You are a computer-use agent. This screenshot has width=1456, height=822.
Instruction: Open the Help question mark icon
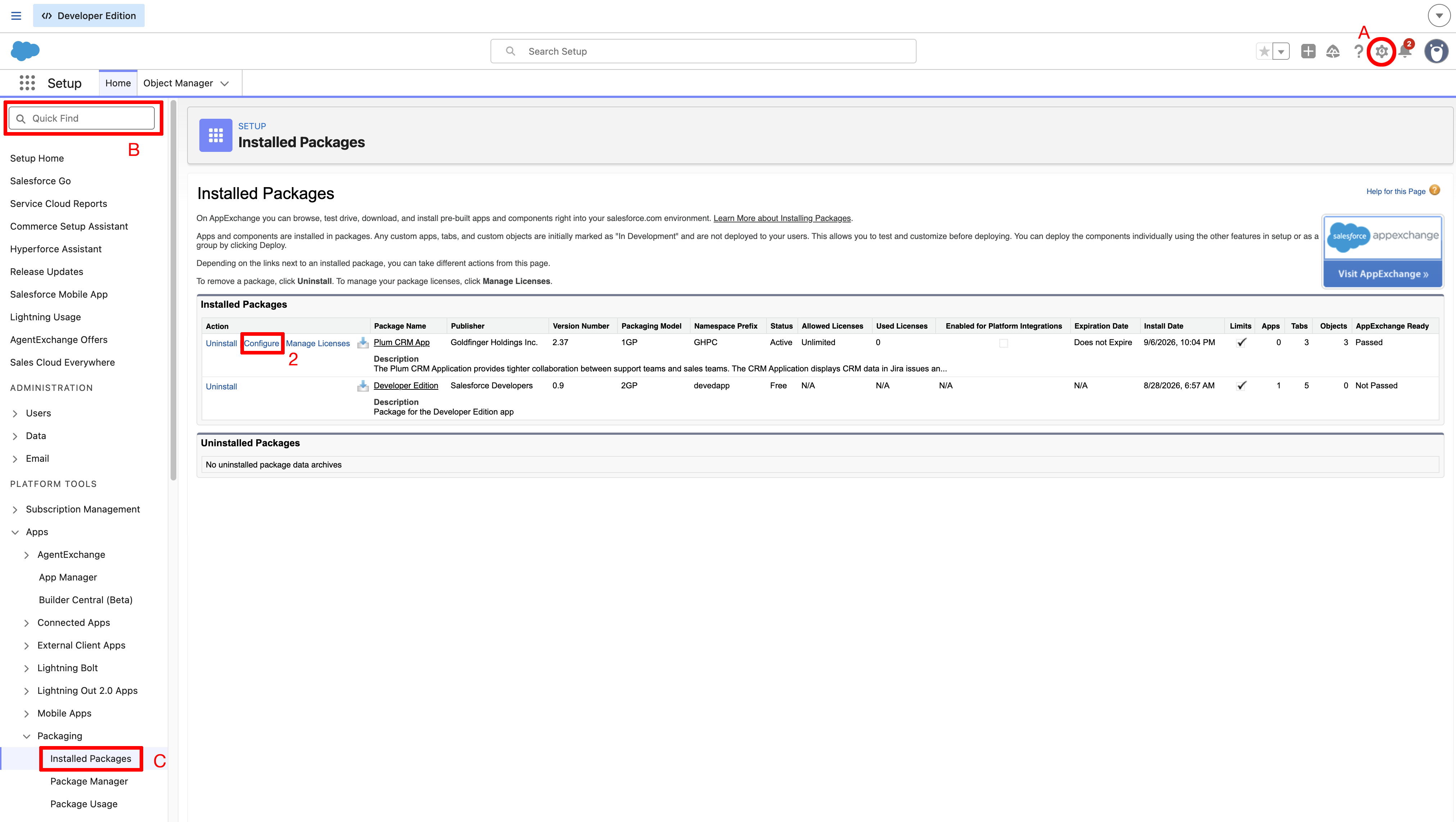pyautogui.click(x=1358, y=51)
